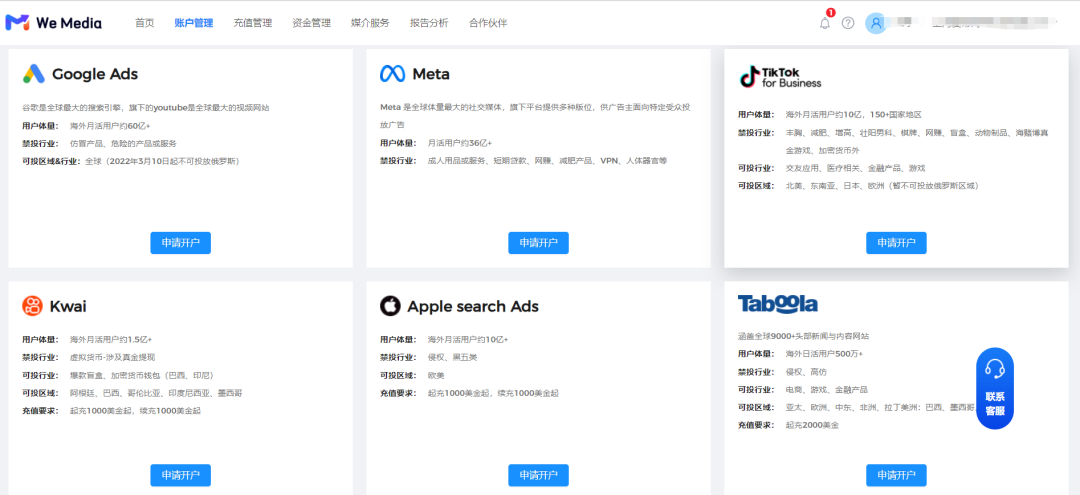Click the TikTok for Business logo
Image resolution: width=1080 pixels, height=495 pixels.
point(780,77)
